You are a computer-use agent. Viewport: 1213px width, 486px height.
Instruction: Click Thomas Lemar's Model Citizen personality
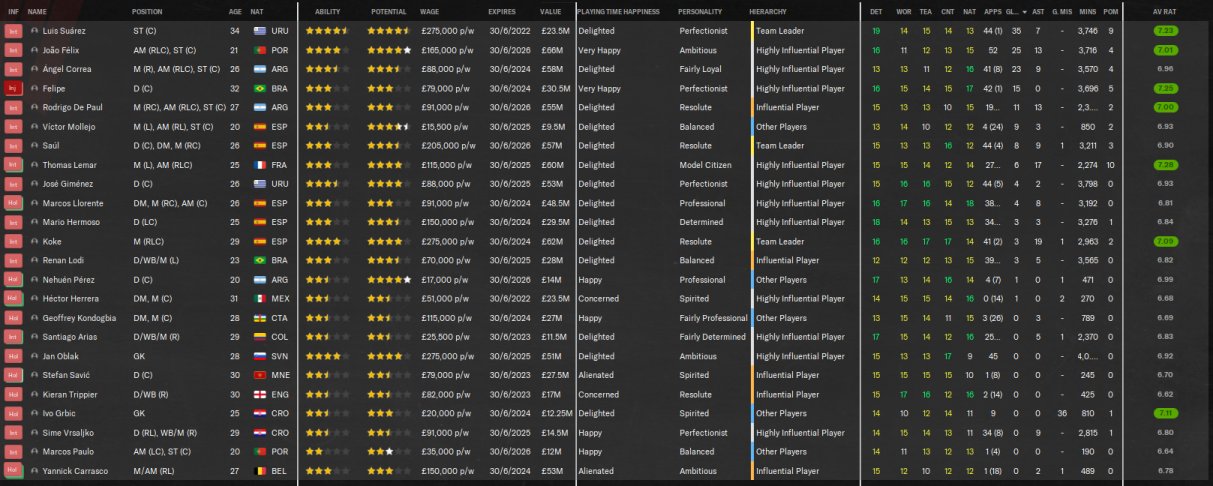(x=705, y=165)
